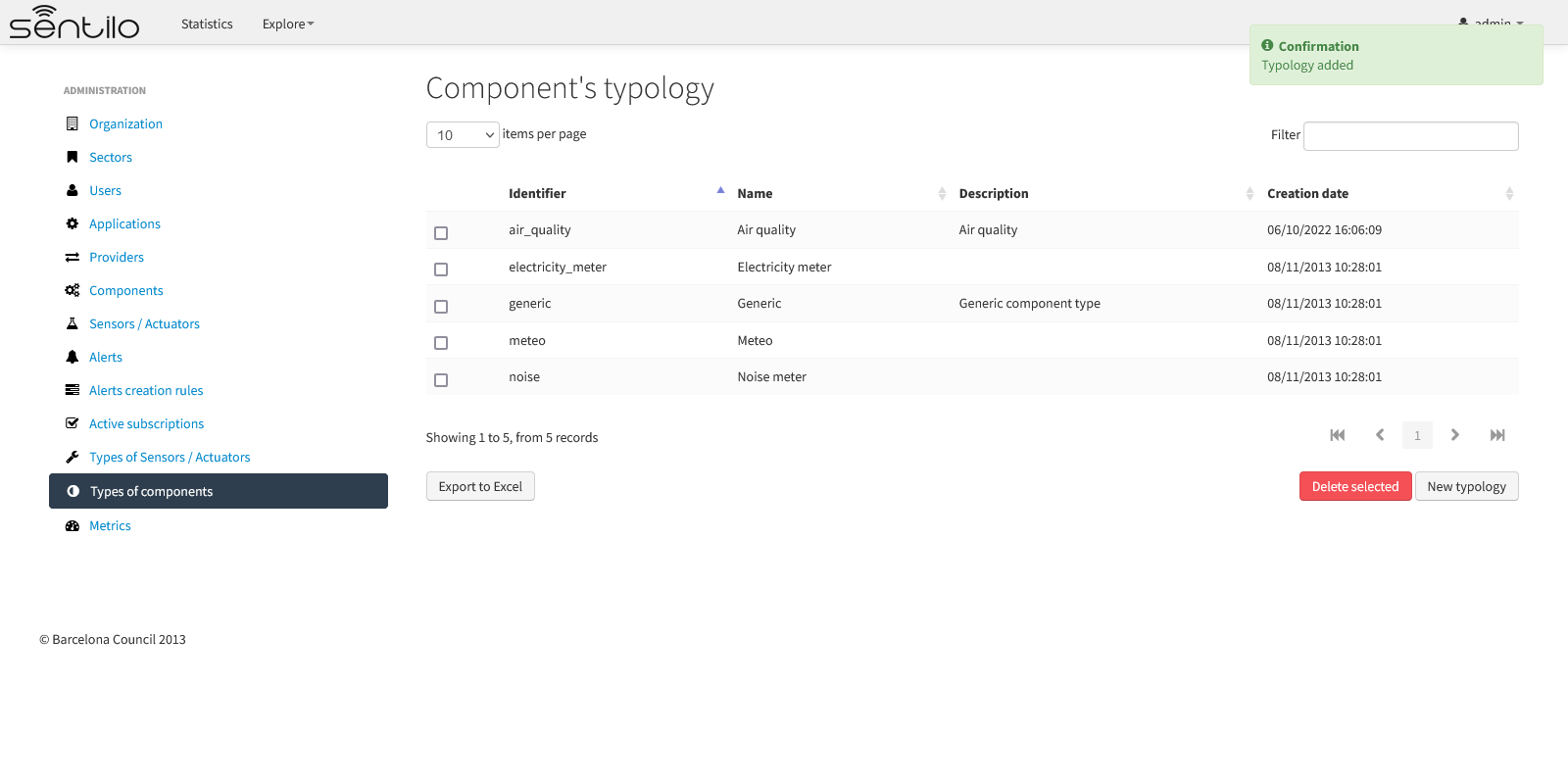Open Providers in the sidebar
The image size is (1568, 784).
(117, 257)
